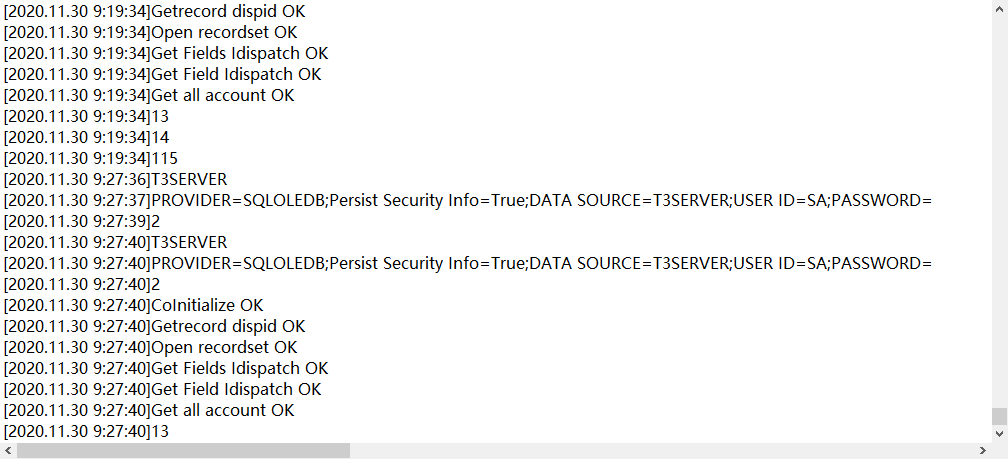Click the horizontal scrollbar left arrow

pyautogui.click(x=7, y=451)
